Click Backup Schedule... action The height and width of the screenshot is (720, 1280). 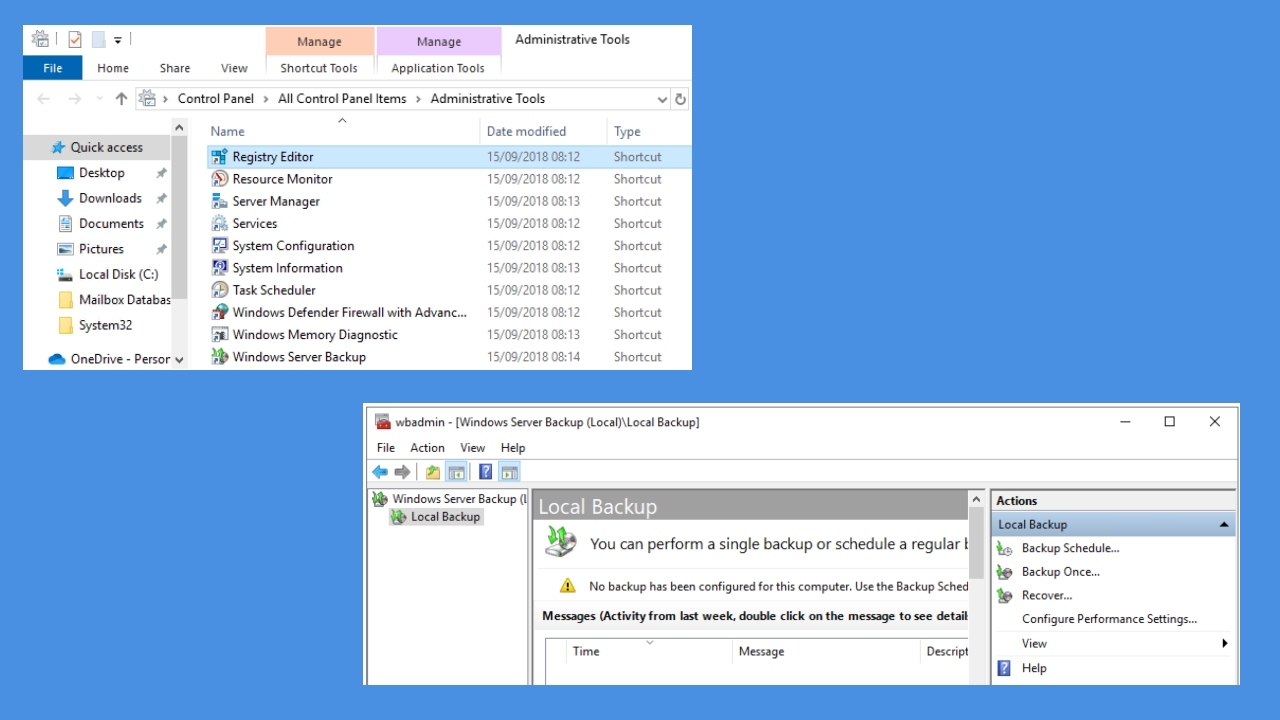(x=1070, y=548)
